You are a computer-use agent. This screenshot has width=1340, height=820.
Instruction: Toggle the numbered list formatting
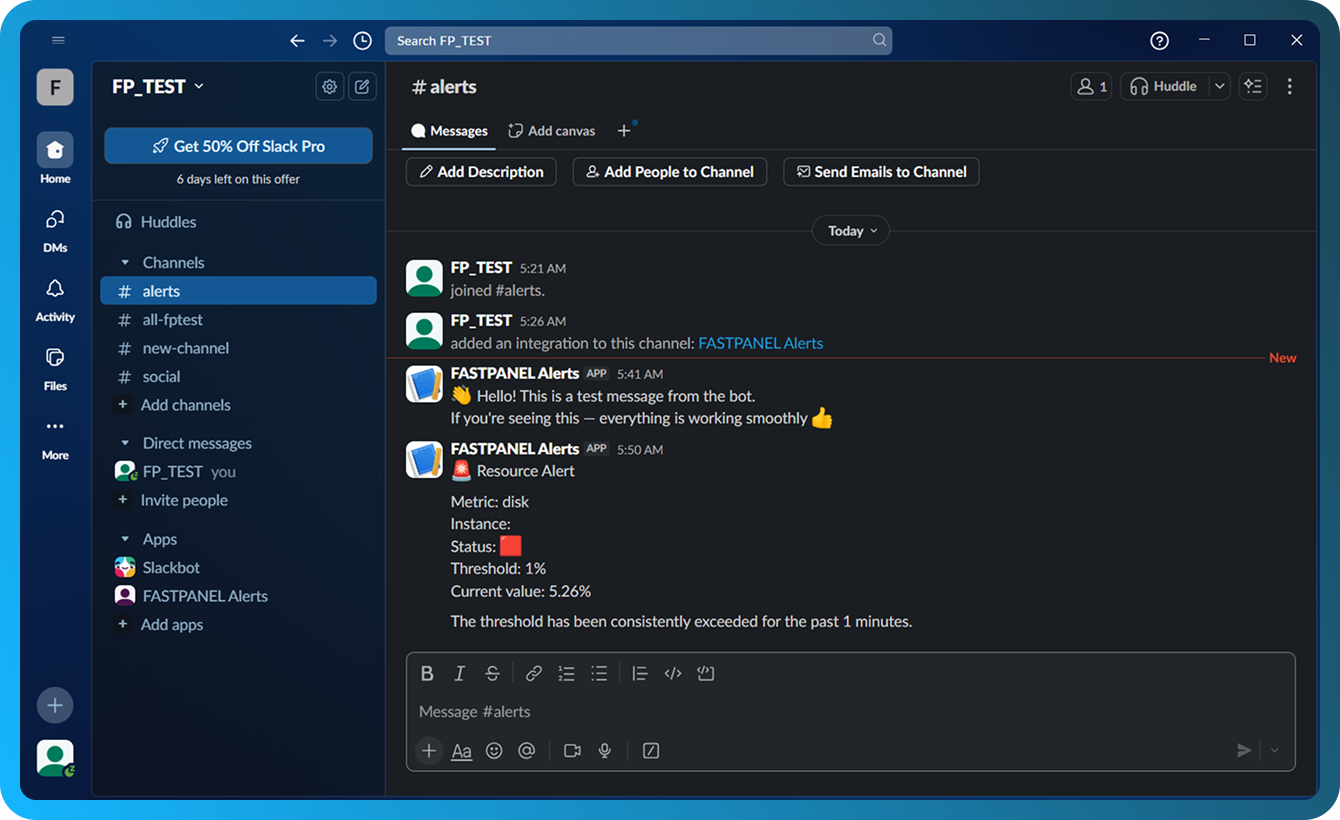566,674
